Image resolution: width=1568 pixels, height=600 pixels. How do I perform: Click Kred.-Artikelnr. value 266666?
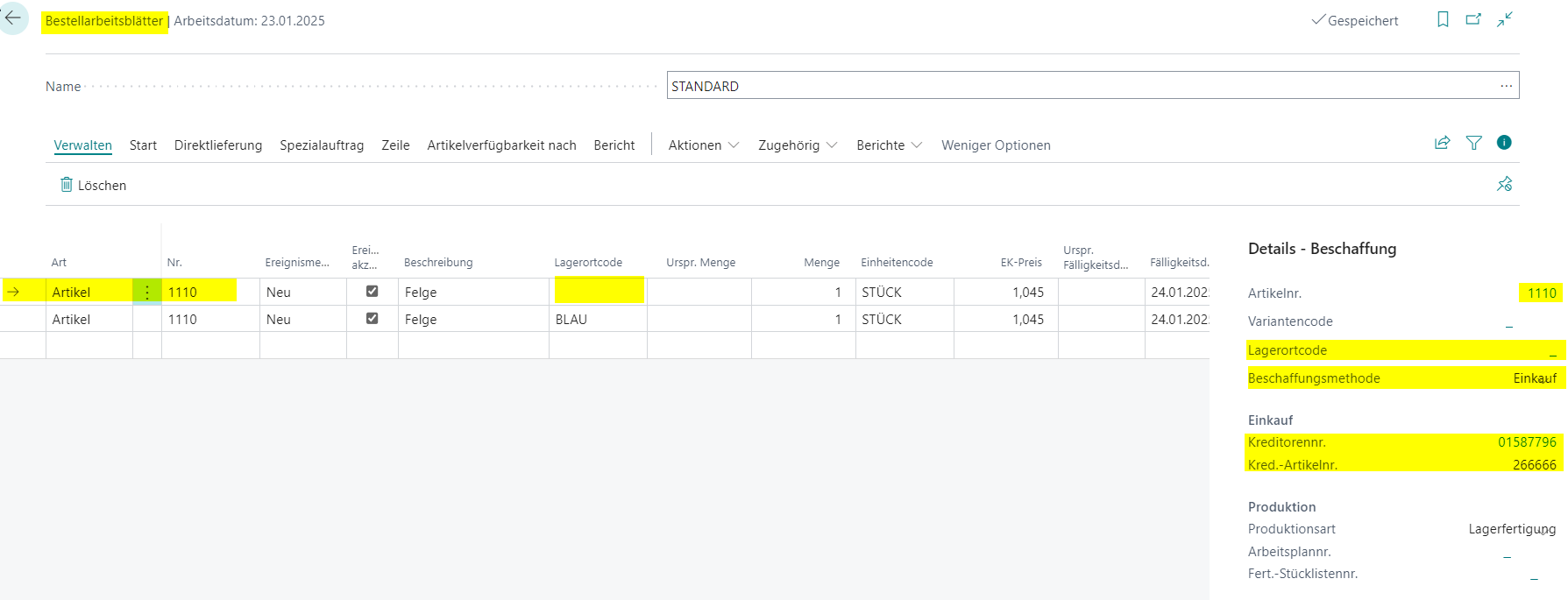click(x=1535, y=465)
